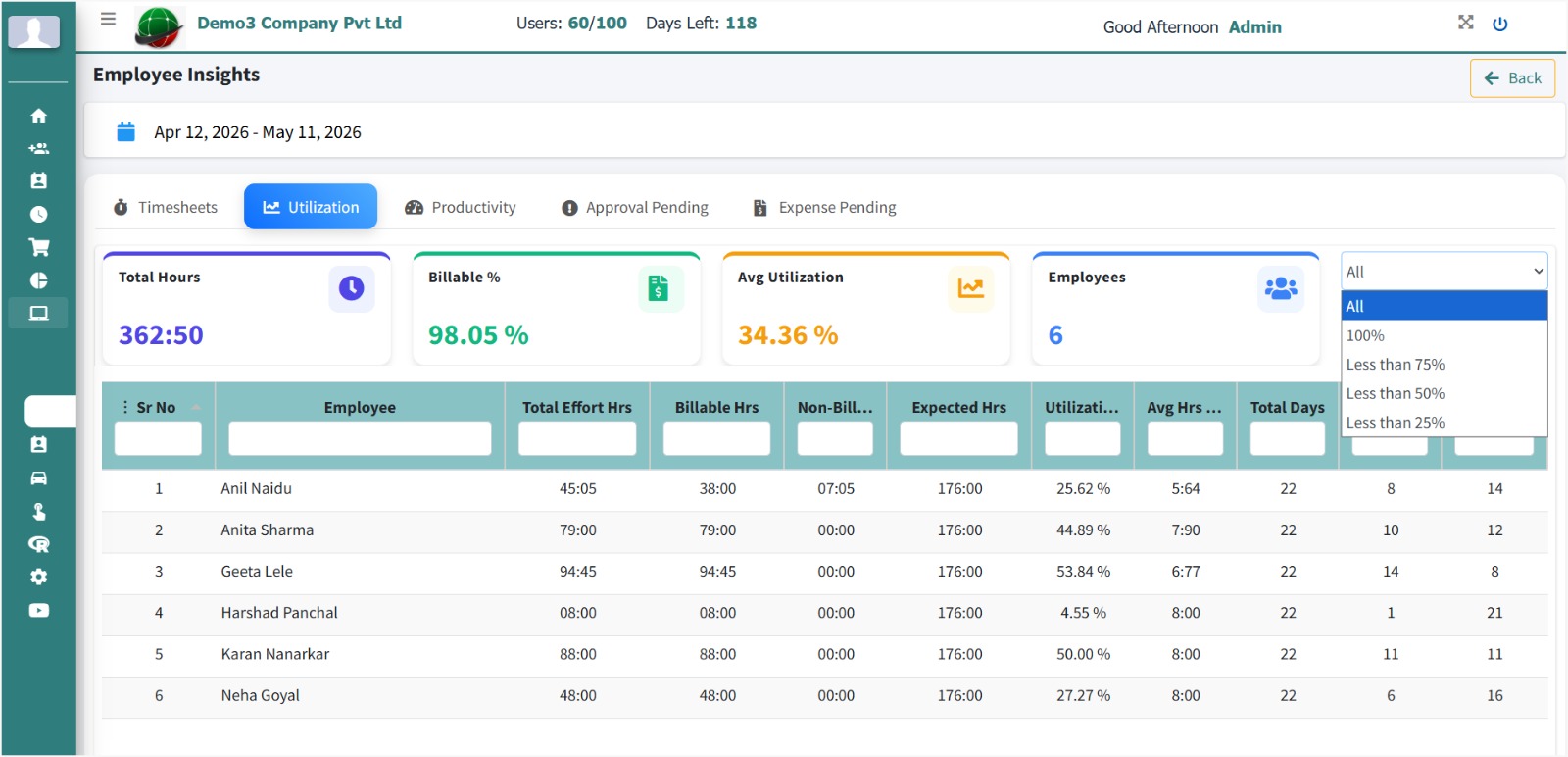Sort by Billable Hrs header
1568x757 pixels.
point(716,407)
